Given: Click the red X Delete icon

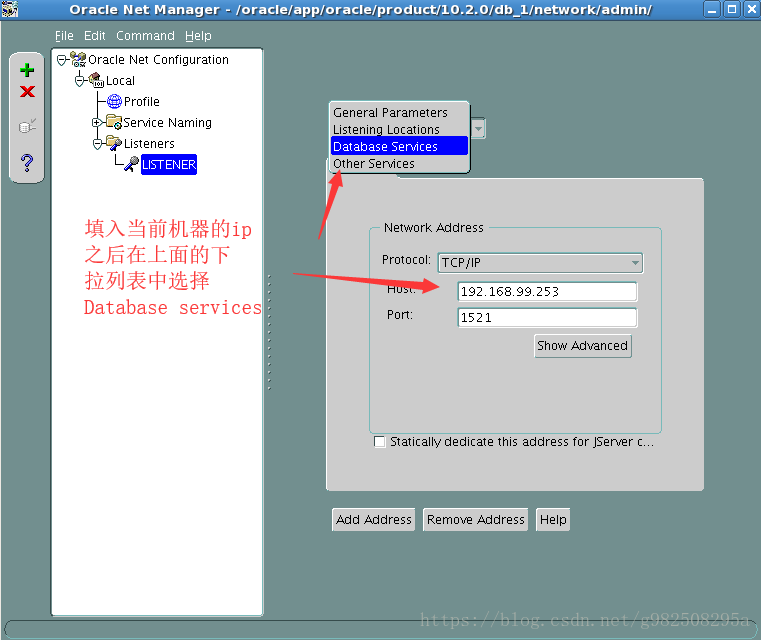Looking at the screenshot, I should pyautogui.click(x=27, y=91).
